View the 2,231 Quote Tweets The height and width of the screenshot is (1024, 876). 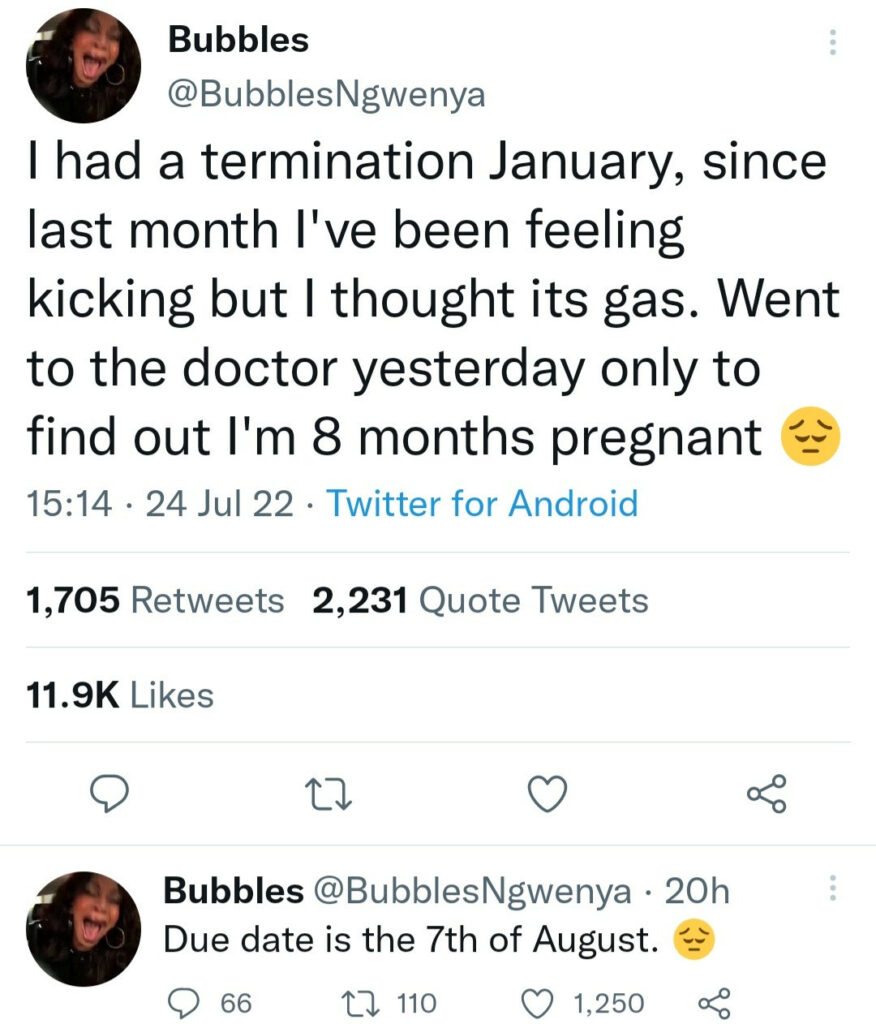click(480, 601)
